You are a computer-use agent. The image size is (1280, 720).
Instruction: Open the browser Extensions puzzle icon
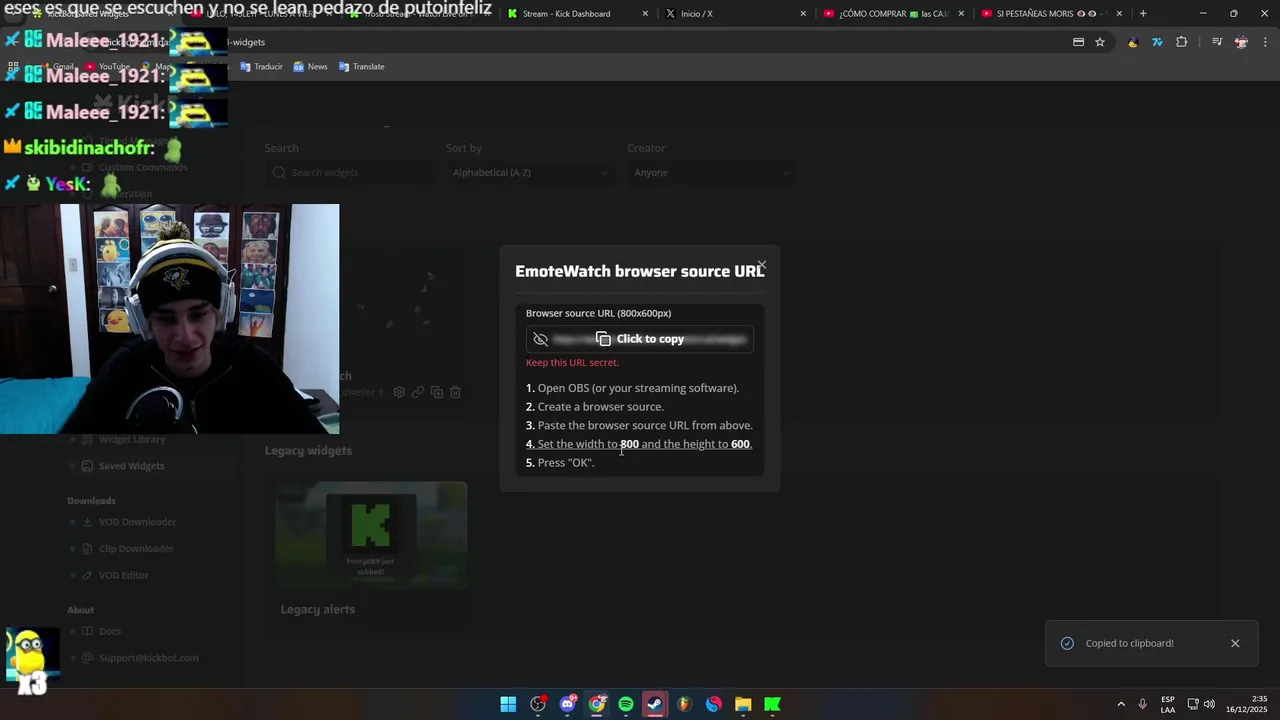click(x=1182, y=42)
